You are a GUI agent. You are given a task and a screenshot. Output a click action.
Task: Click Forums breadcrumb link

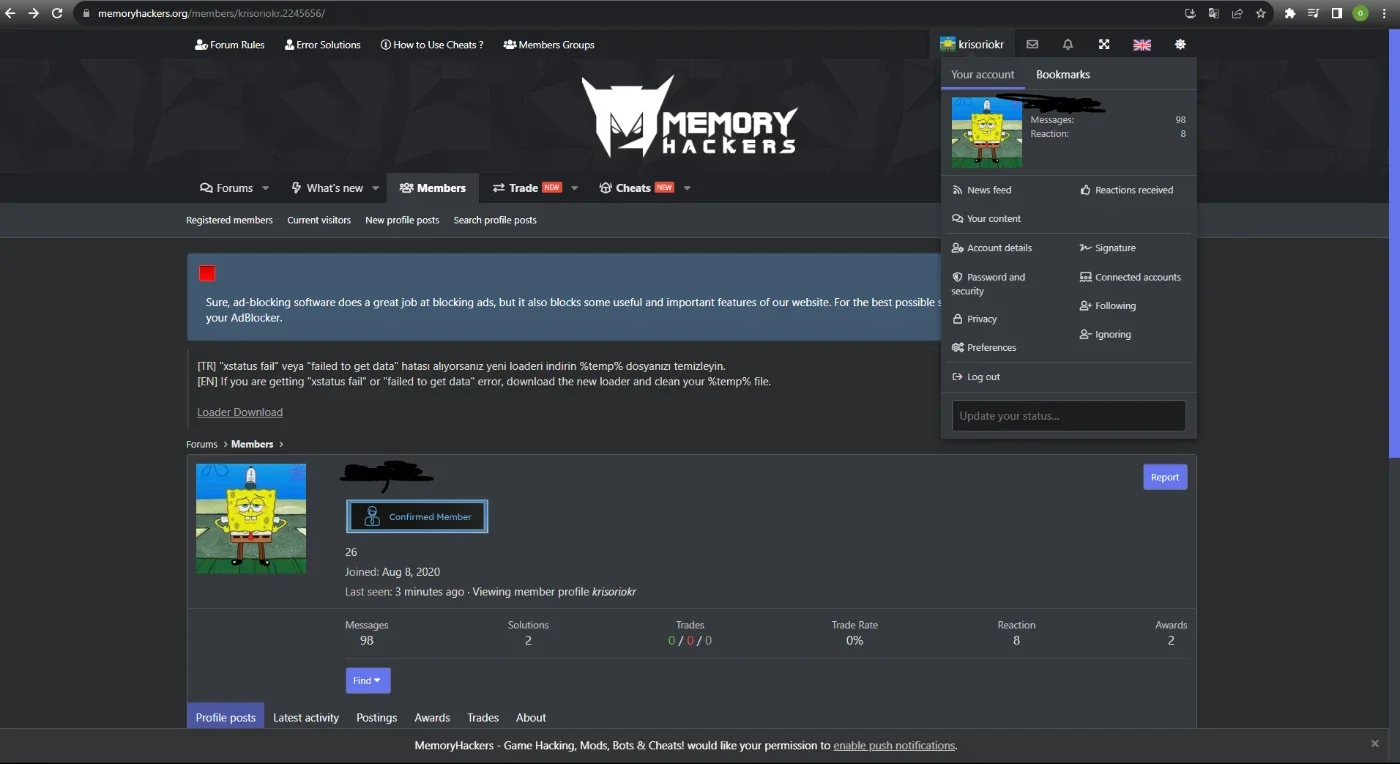[x=201, y=444]
